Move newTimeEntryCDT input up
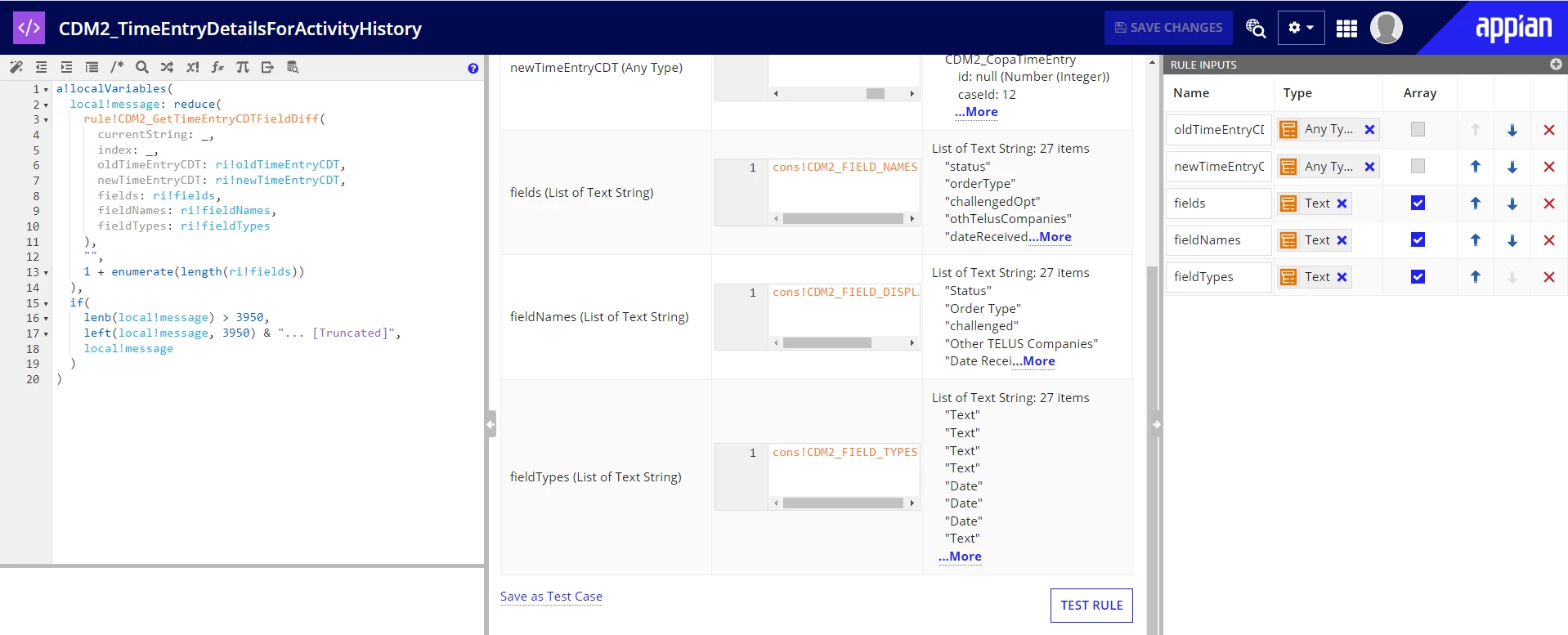This screenshot has height=635, width=1568. 1476,167
